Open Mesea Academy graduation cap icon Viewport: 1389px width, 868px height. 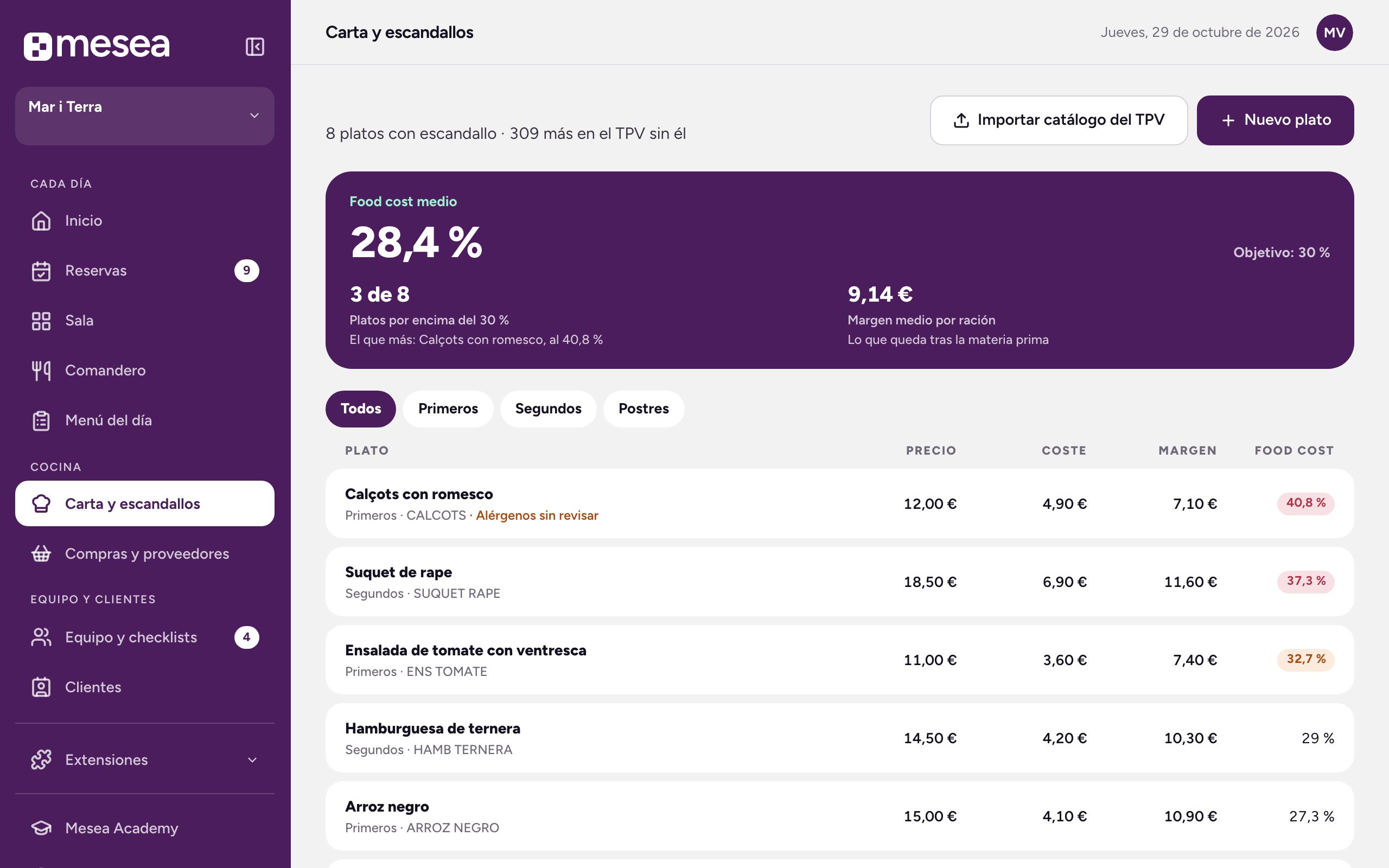coord(41,828)
